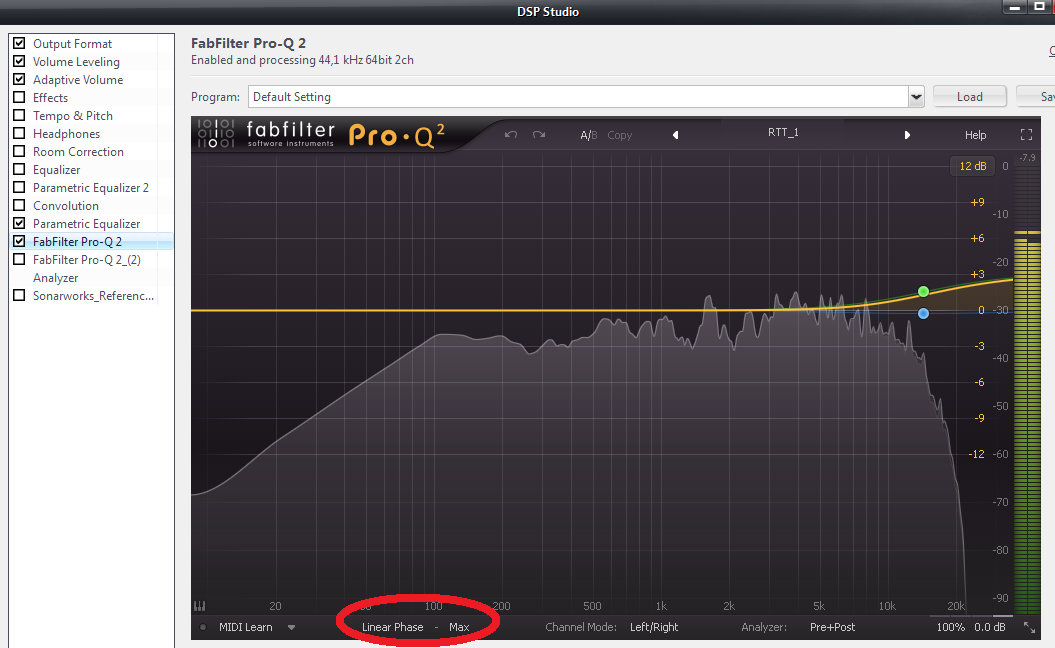Select Output Format in the DSP list
The height and width of the screenshot is (648, 1055).
pyautogui.click(x=72, y=44)
